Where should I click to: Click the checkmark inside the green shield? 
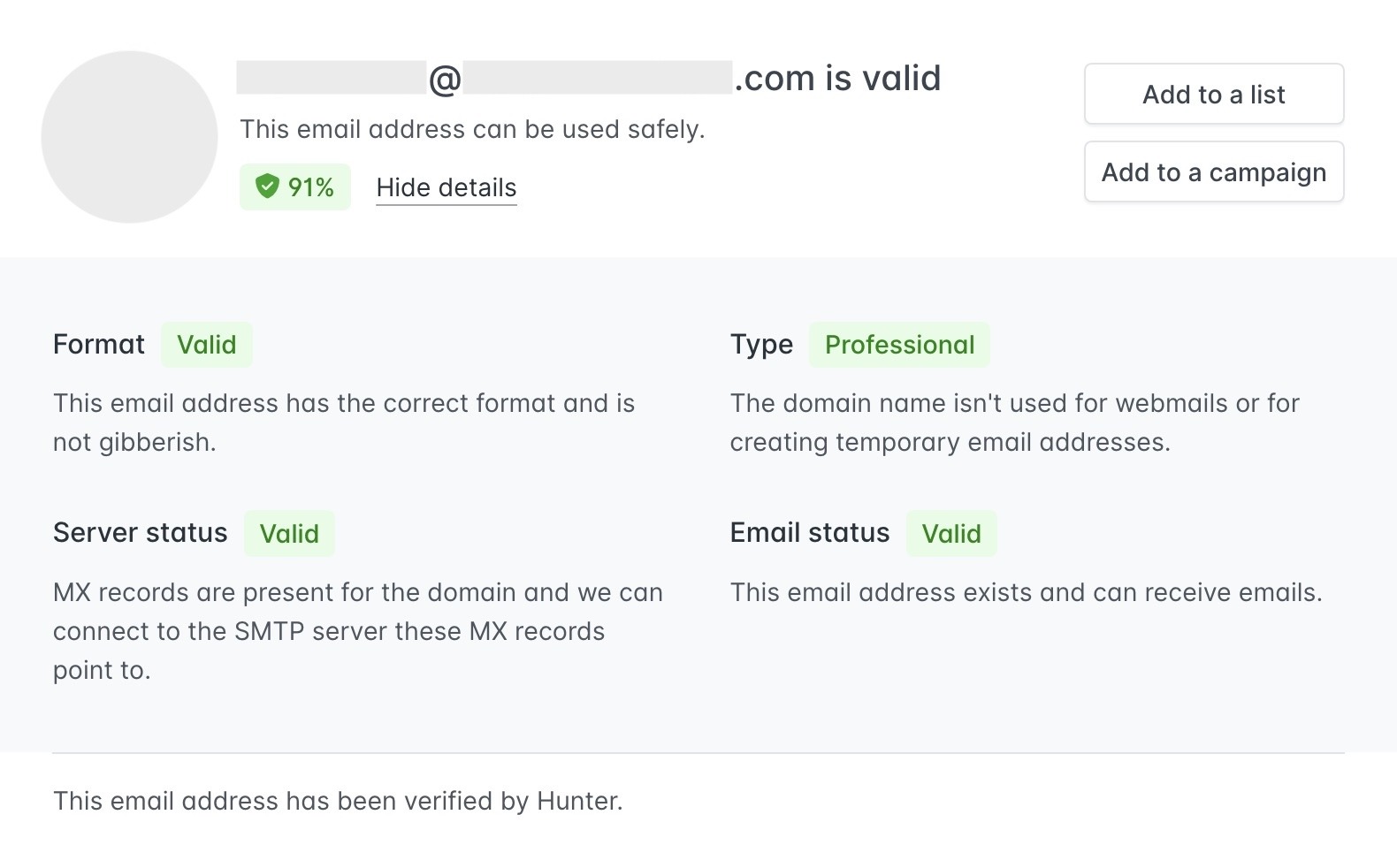pyautogui.click(x=265, y=187)
